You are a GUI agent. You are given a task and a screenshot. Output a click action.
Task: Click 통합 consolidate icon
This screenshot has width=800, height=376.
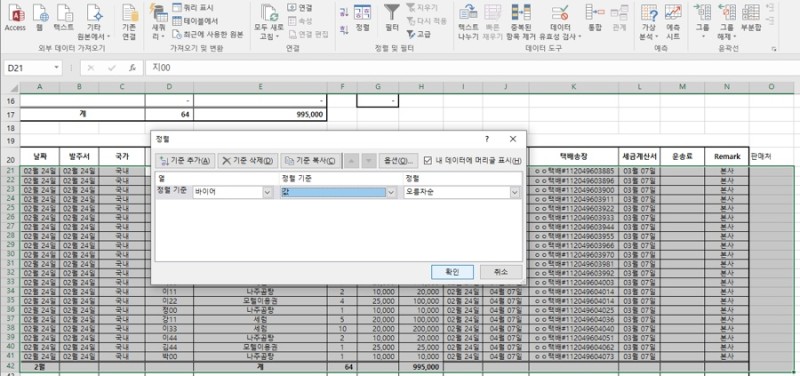[x=595, y=18]
